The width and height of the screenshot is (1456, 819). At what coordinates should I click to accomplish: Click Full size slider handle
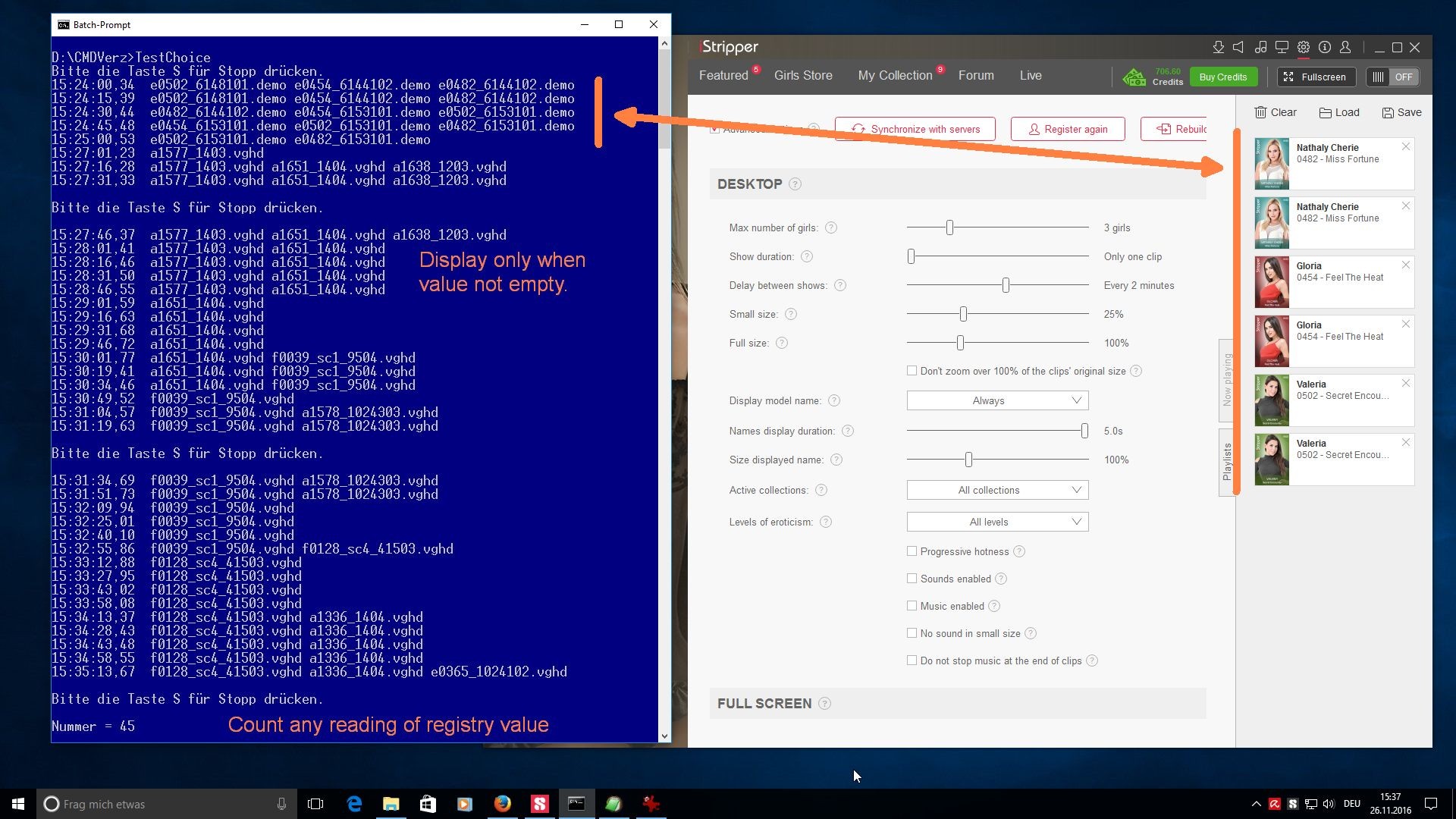[960, 343]
